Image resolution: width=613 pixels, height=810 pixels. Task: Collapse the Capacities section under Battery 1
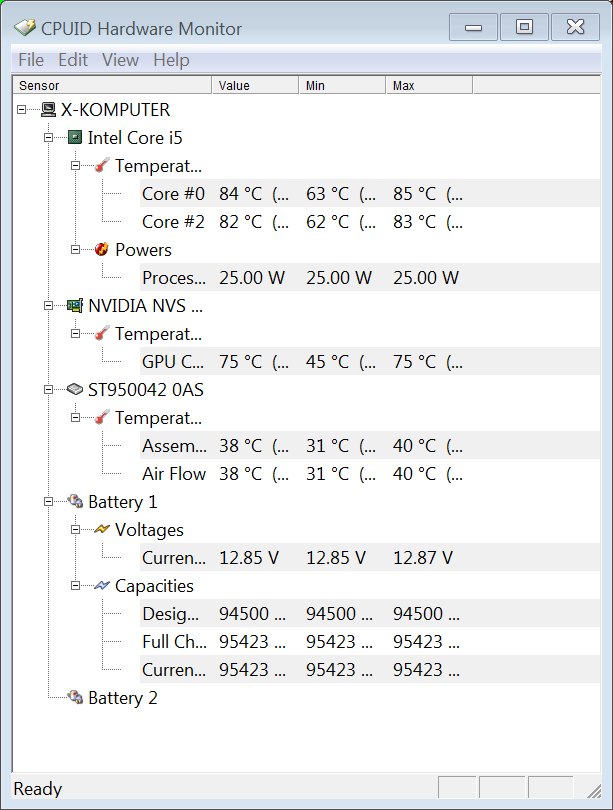click(x=75, y=585)
